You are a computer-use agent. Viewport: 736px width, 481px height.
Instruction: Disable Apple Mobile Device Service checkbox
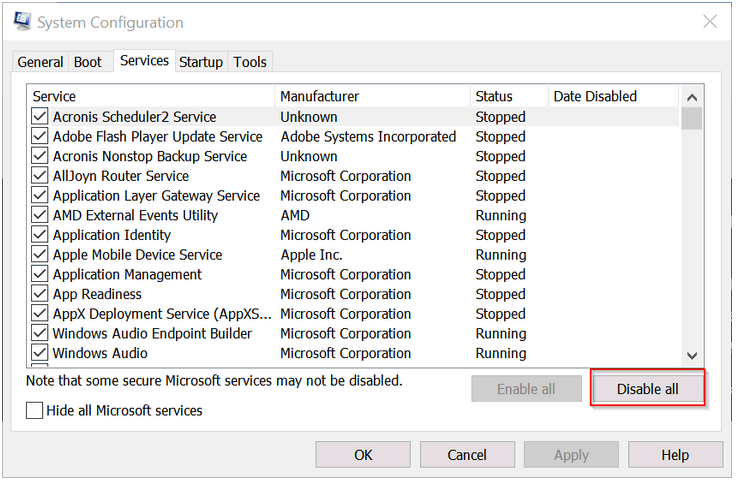39,254
